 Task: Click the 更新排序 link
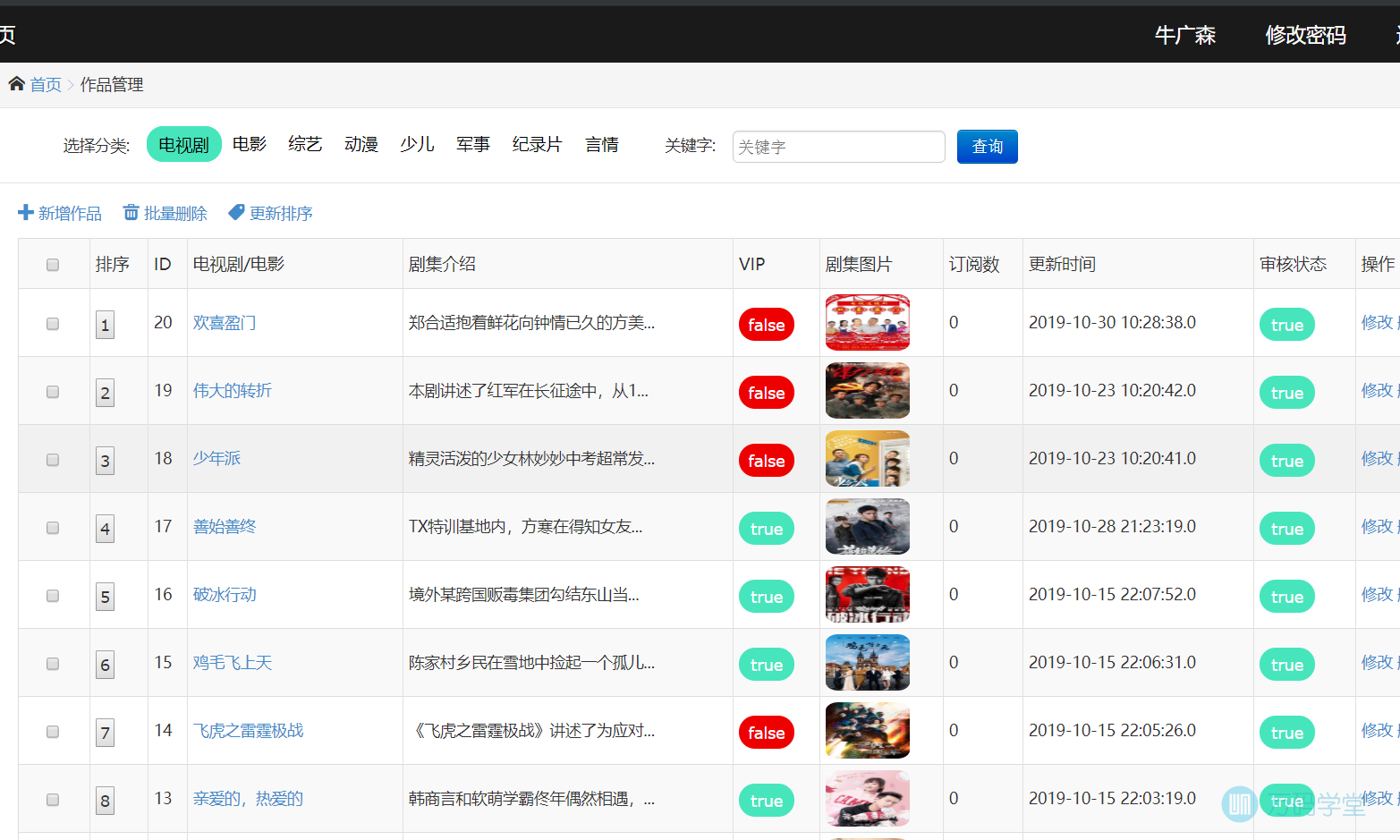coord(281,213)
